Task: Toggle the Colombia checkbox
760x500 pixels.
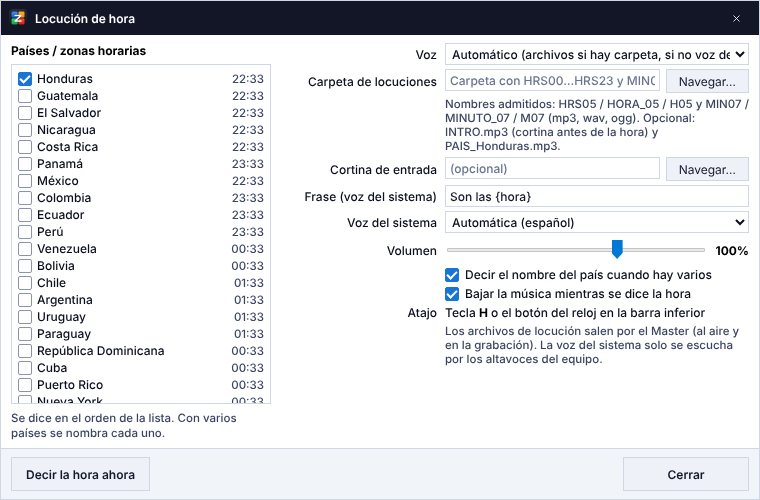Action: (x=25, y=198)
